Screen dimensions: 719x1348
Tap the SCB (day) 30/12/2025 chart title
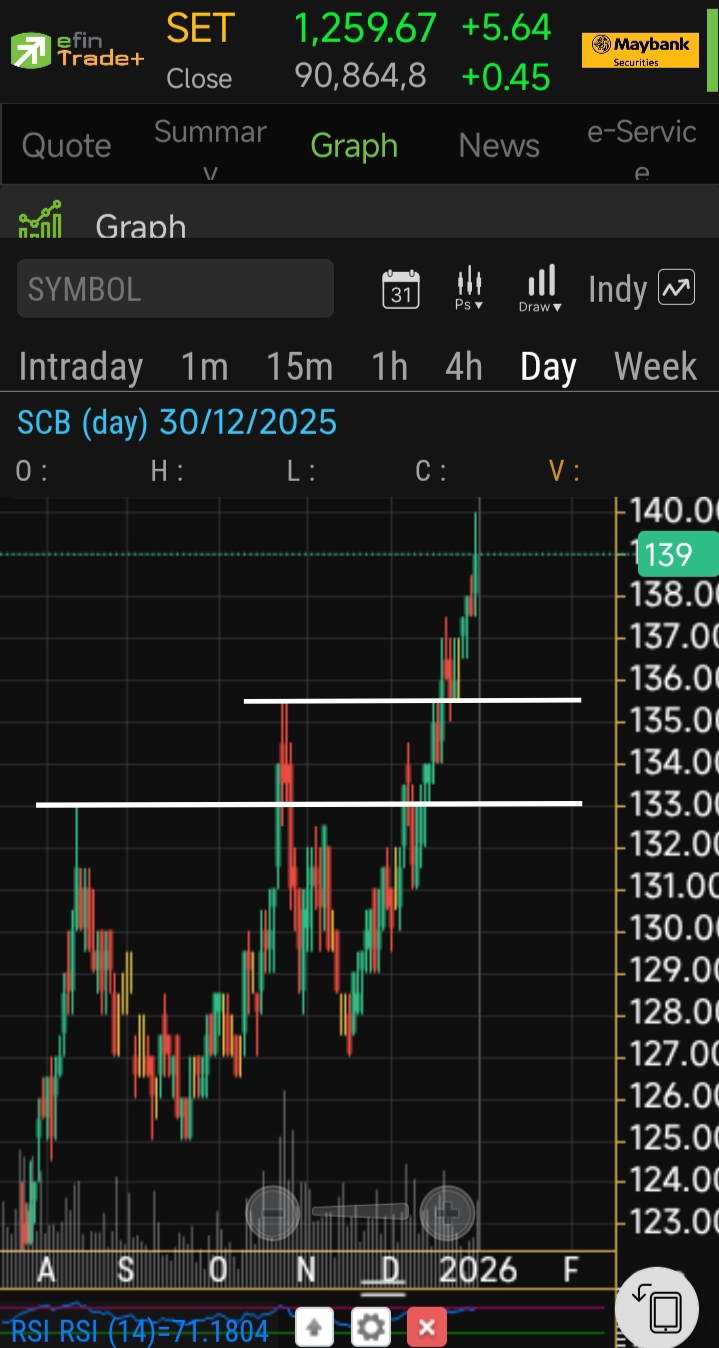[177, 423]
